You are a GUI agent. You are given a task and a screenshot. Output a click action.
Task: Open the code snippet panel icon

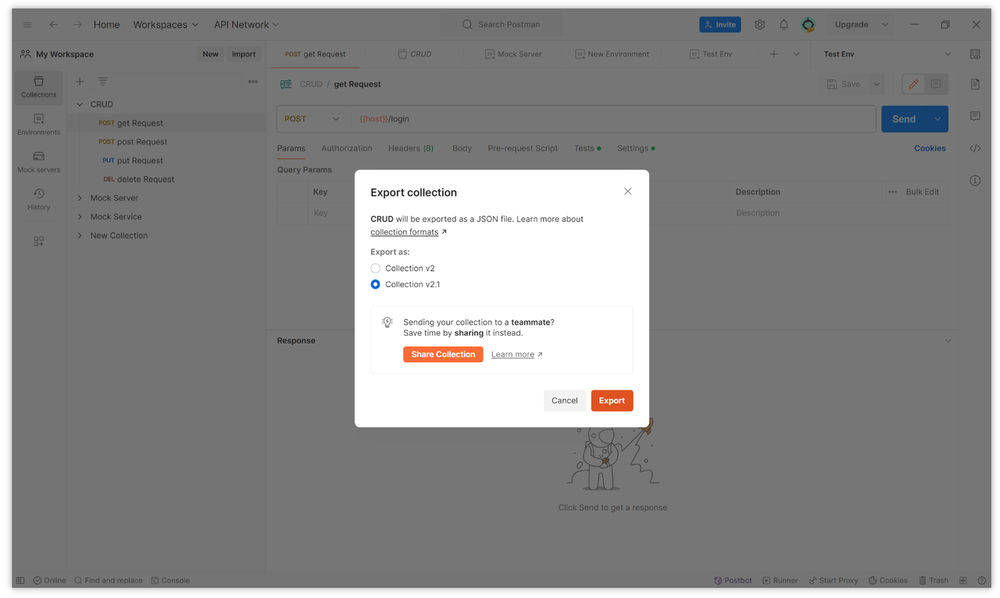(975, 149)
